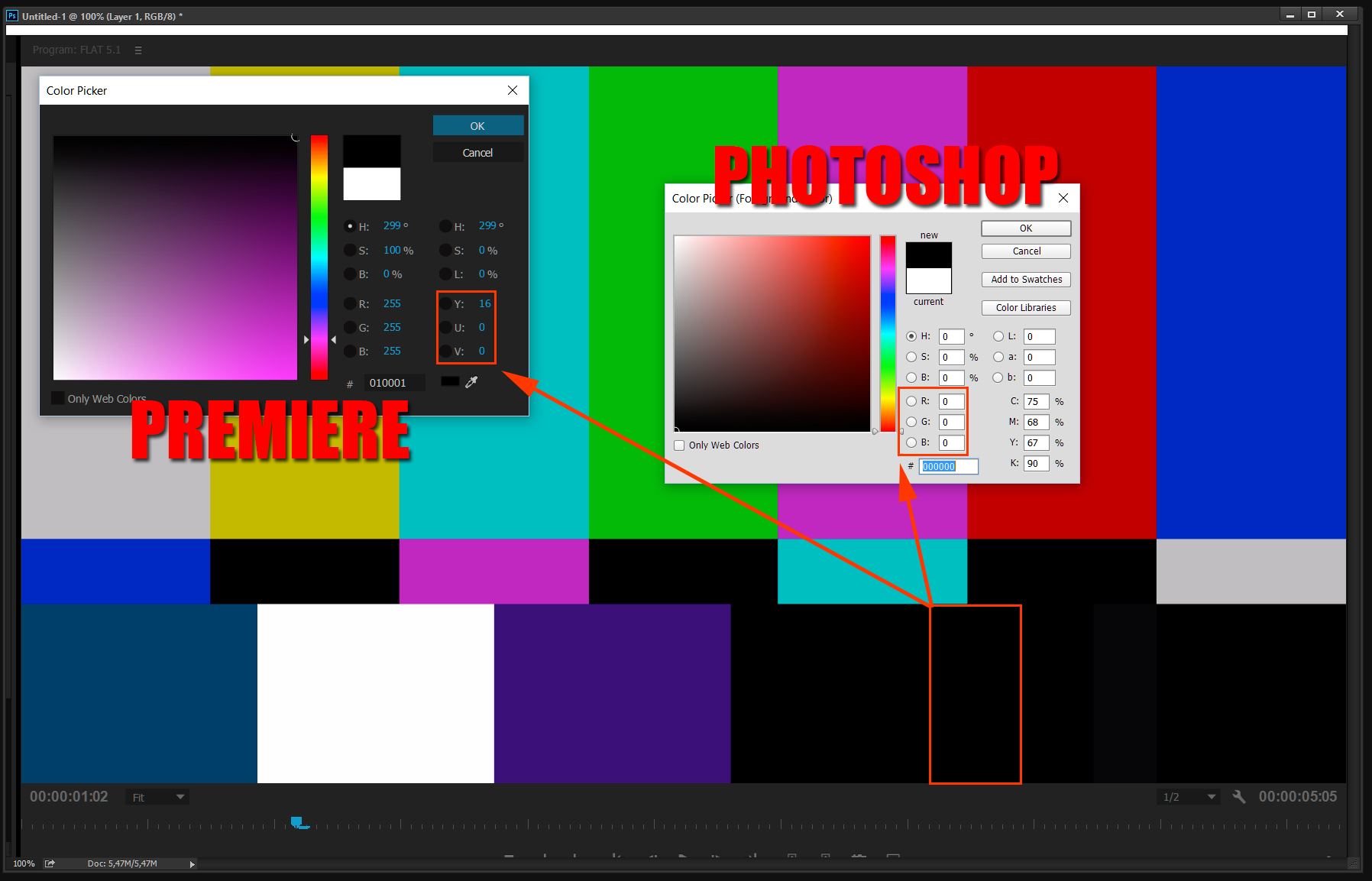This screenshot has width=1372, height=881.
Task: Click the hue slider in Premiere Color Picker
Action: click(x=319, y=257)
